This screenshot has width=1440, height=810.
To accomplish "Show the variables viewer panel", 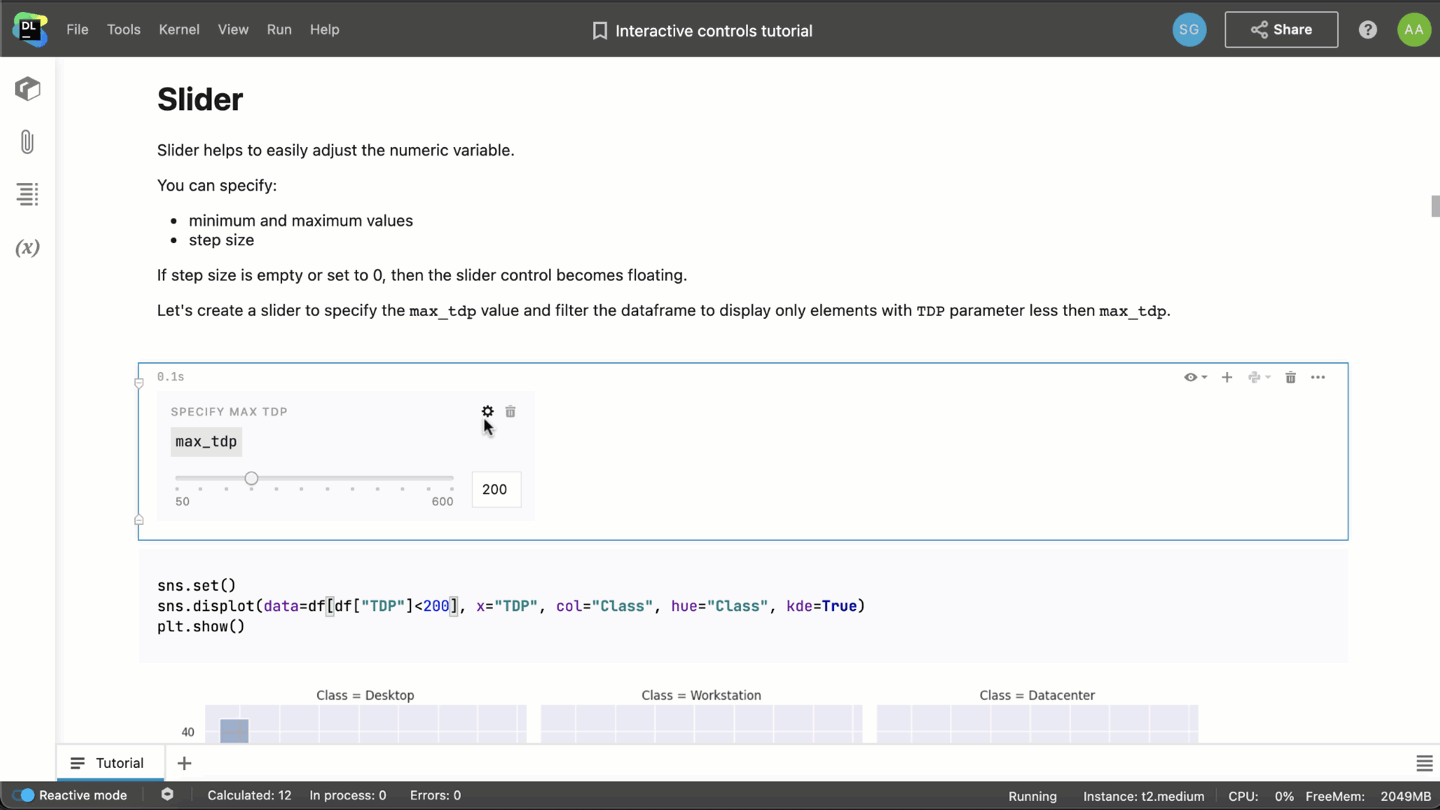I will click(x=27, y=248).
